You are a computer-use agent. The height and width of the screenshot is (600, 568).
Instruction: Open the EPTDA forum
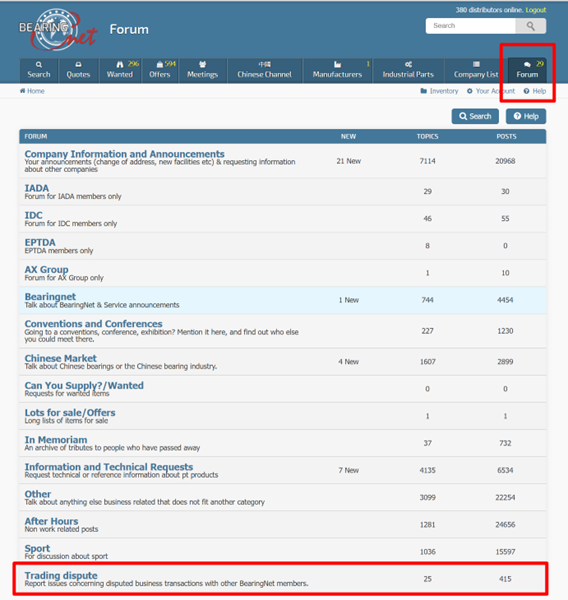click(x=40, y=243)
